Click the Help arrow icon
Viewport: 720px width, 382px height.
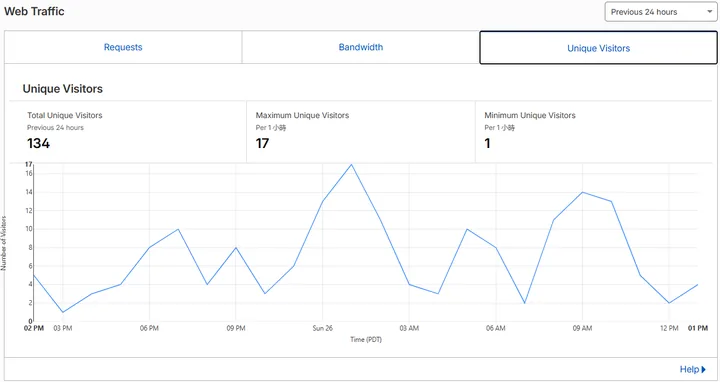point(704,369)
